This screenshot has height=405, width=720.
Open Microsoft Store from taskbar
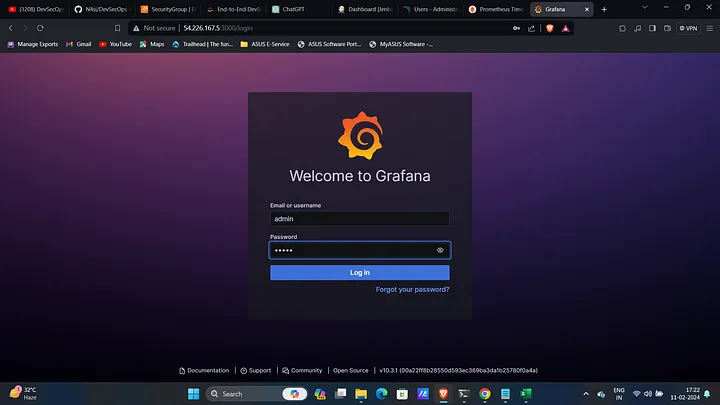point(402,394)
